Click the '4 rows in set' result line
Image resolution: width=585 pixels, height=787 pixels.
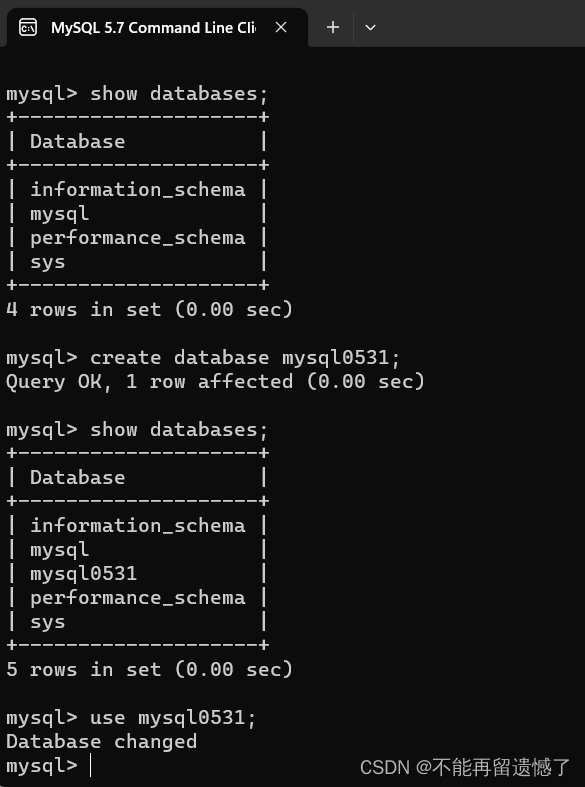(x=149, y=310)
